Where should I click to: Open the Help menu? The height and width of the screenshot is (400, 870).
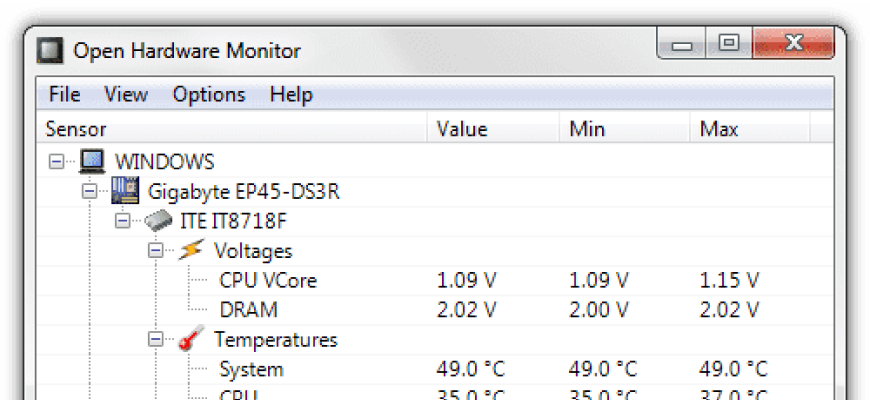pos(291,94)
